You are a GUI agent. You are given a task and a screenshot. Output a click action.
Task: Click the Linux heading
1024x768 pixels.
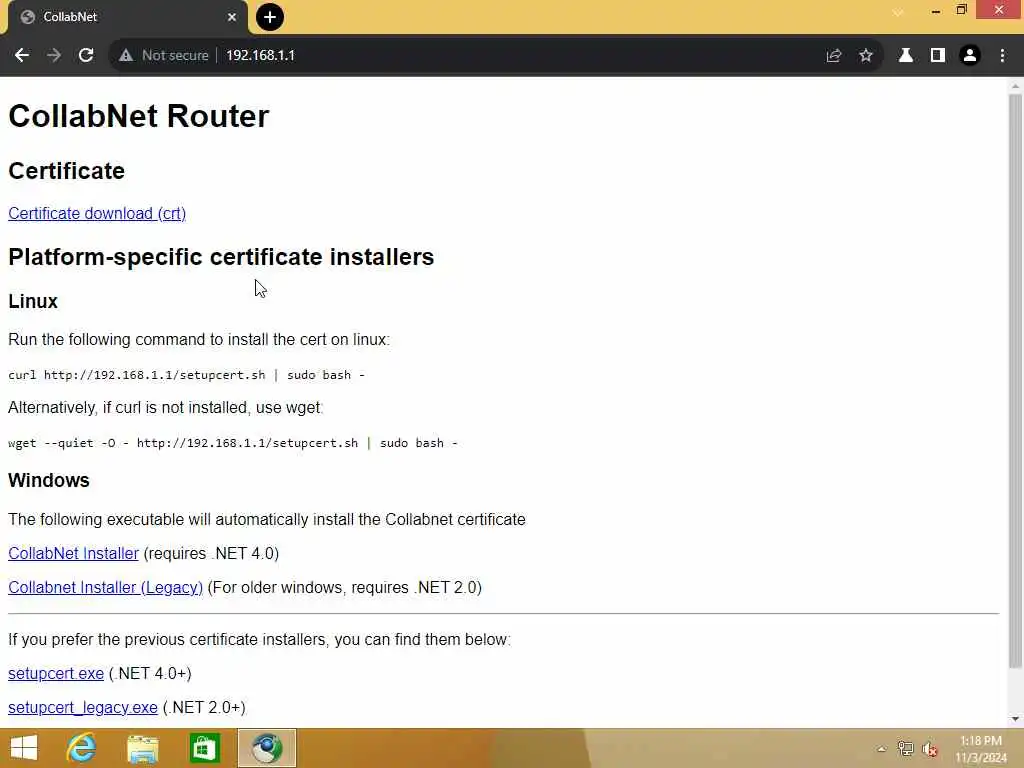coord(33,301)
